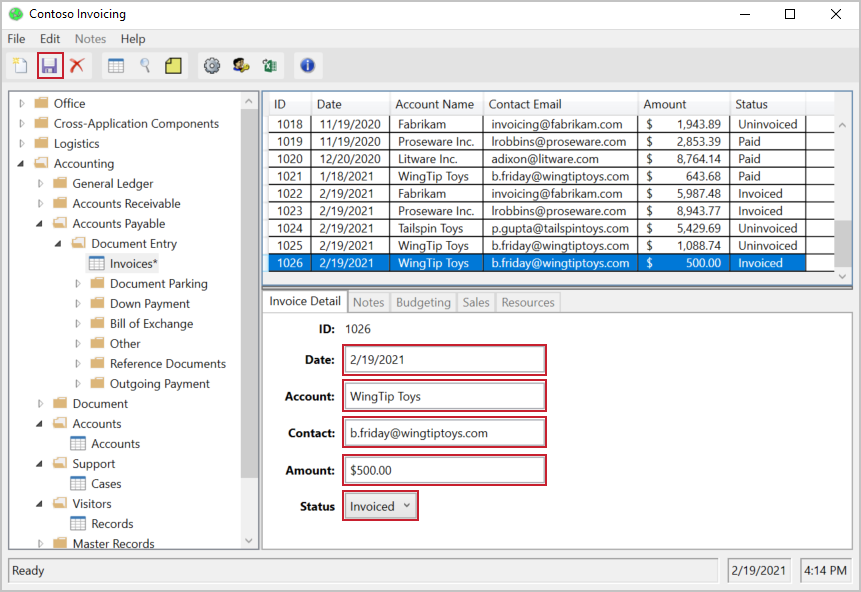The width and height of the screenshot is (861, 592).
Task: Select the Cross-Application Components tree label
Action: pyautogui.click(x=136, y=124)
